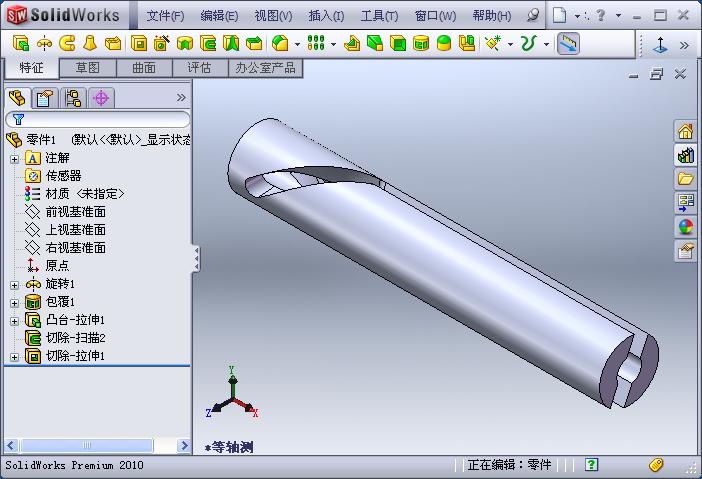Open the File Explorer task pane folder icon
This screenshot has width=702, height=479.
pos(685,179)
